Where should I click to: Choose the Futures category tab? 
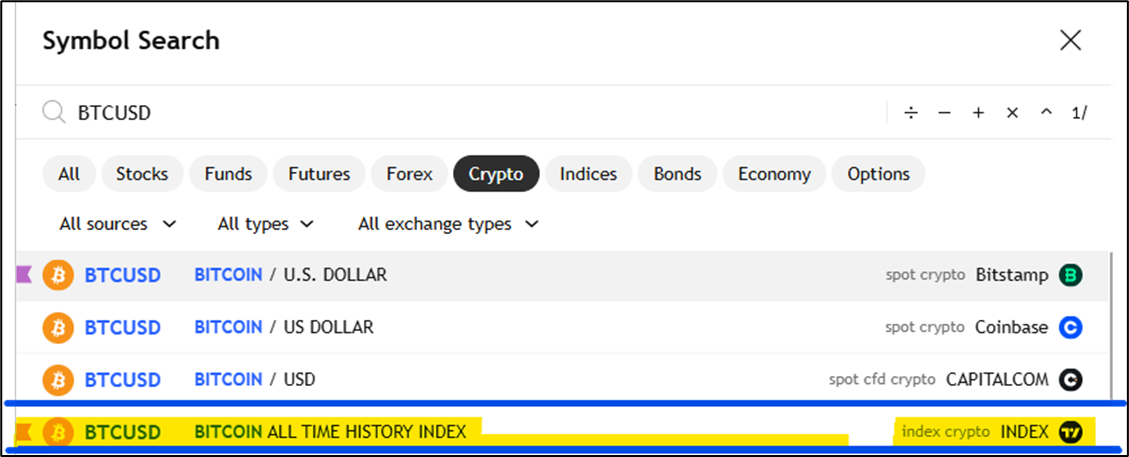(319, 174)
